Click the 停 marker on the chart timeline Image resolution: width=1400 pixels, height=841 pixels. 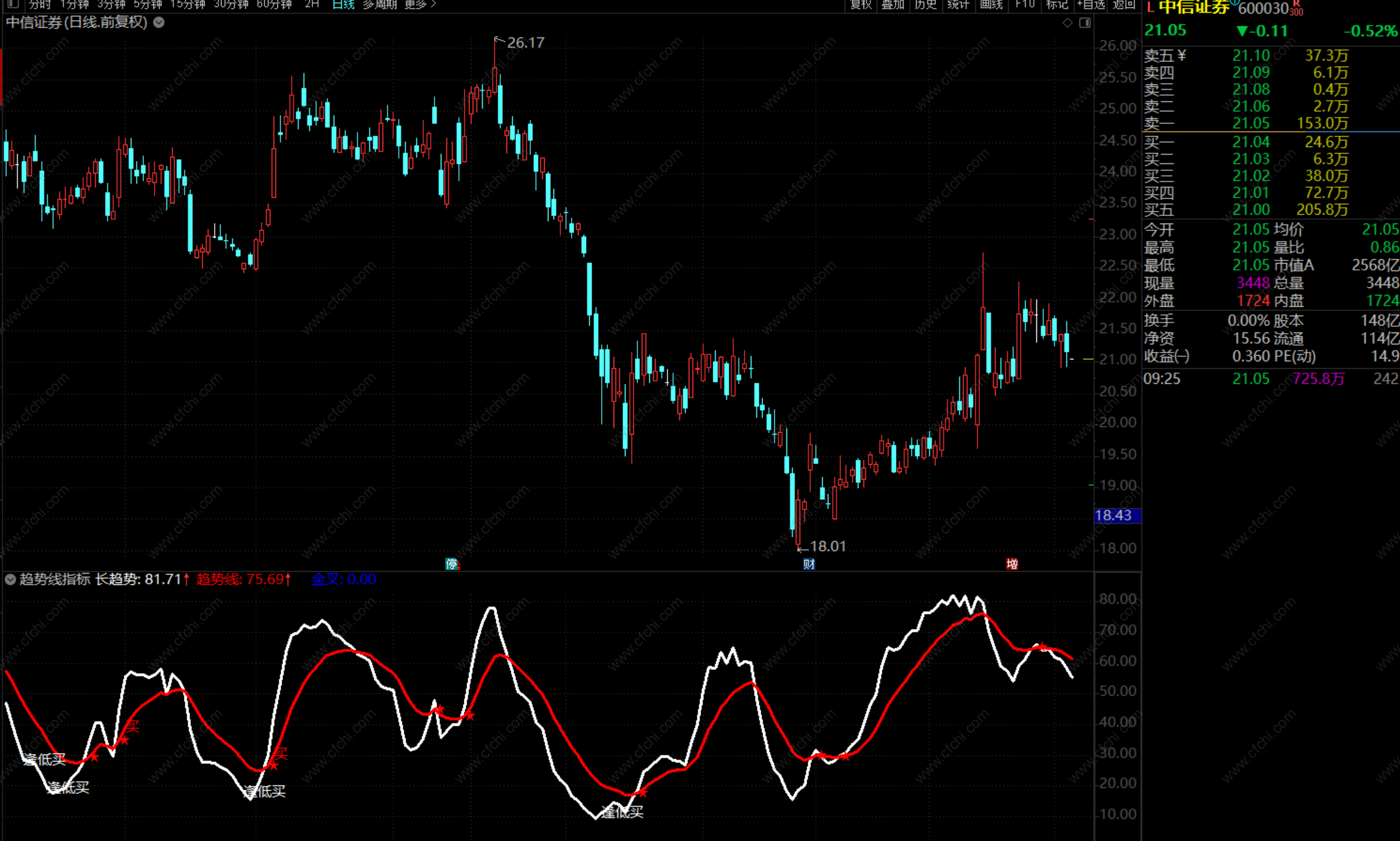tap(452, 564)
